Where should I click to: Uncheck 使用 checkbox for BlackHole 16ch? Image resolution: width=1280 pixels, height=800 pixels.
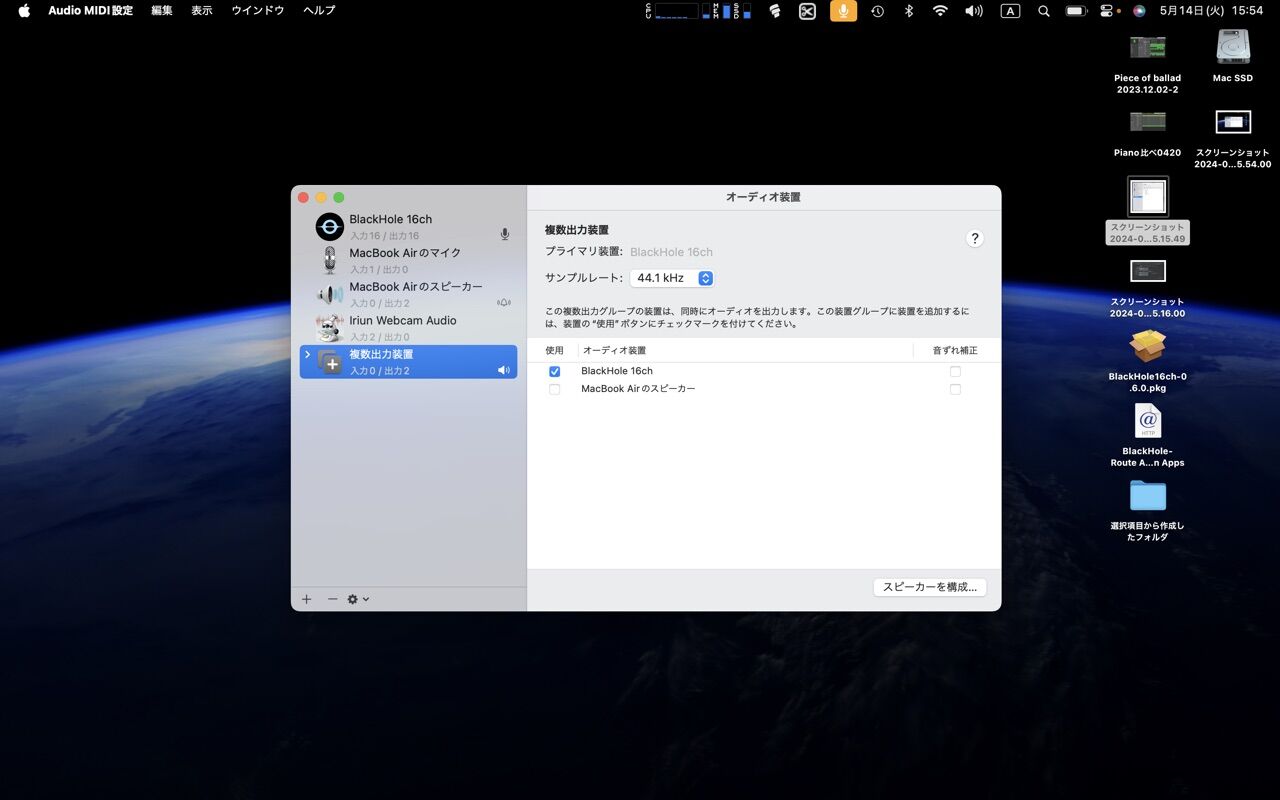point(555,372)
